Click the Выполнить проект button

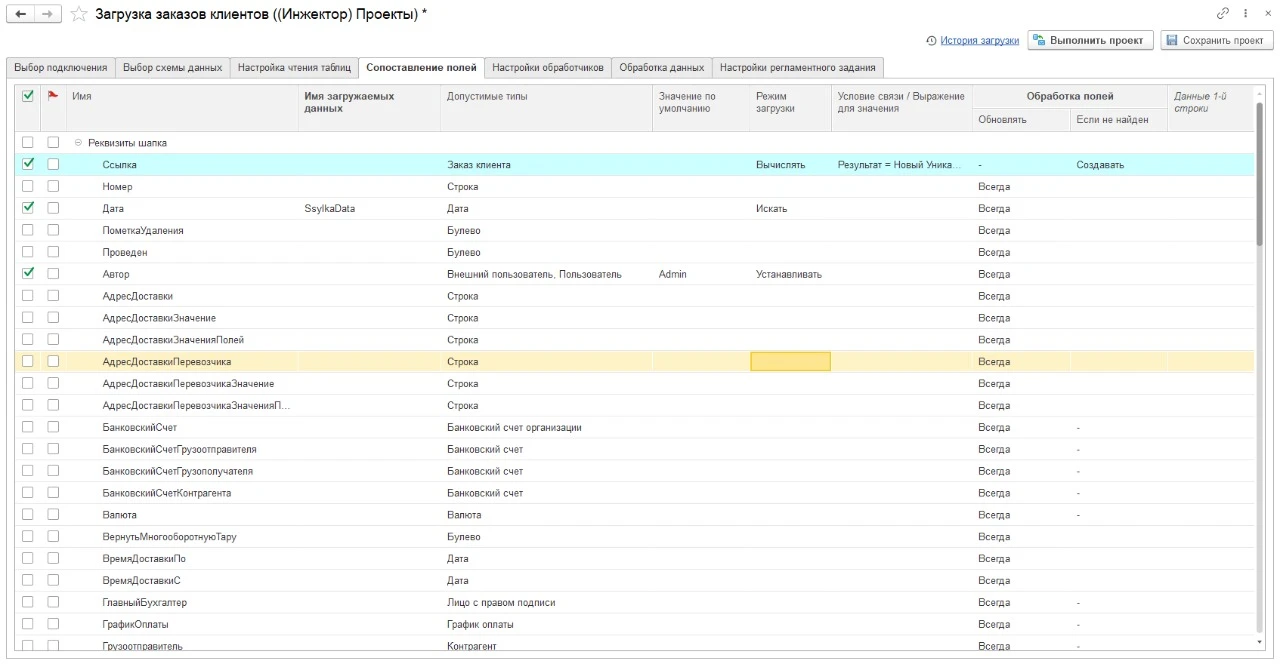(1091, 41)
